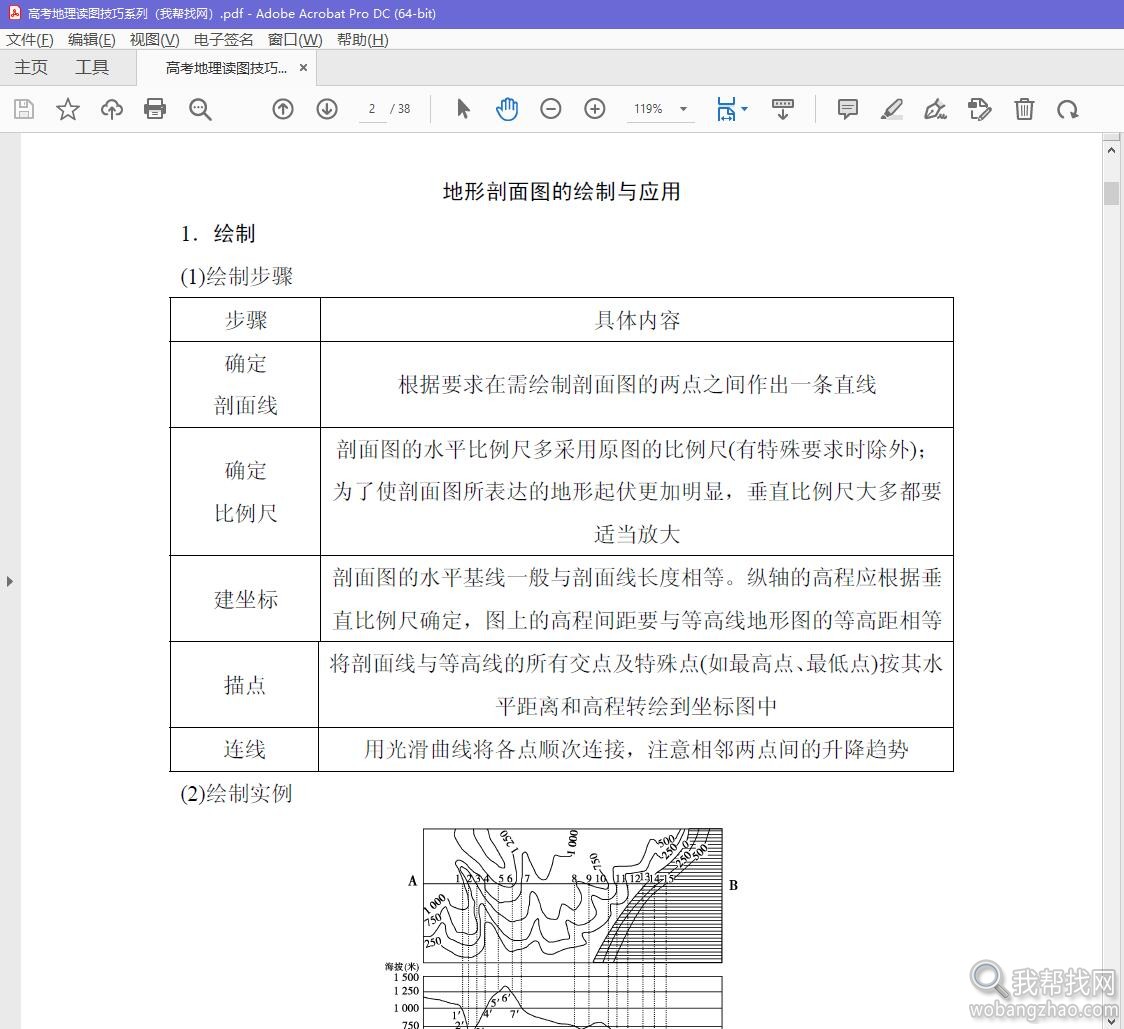1124x1029 pixels.
Task: Open the 文件(F) menu
Action: point(29,39)
